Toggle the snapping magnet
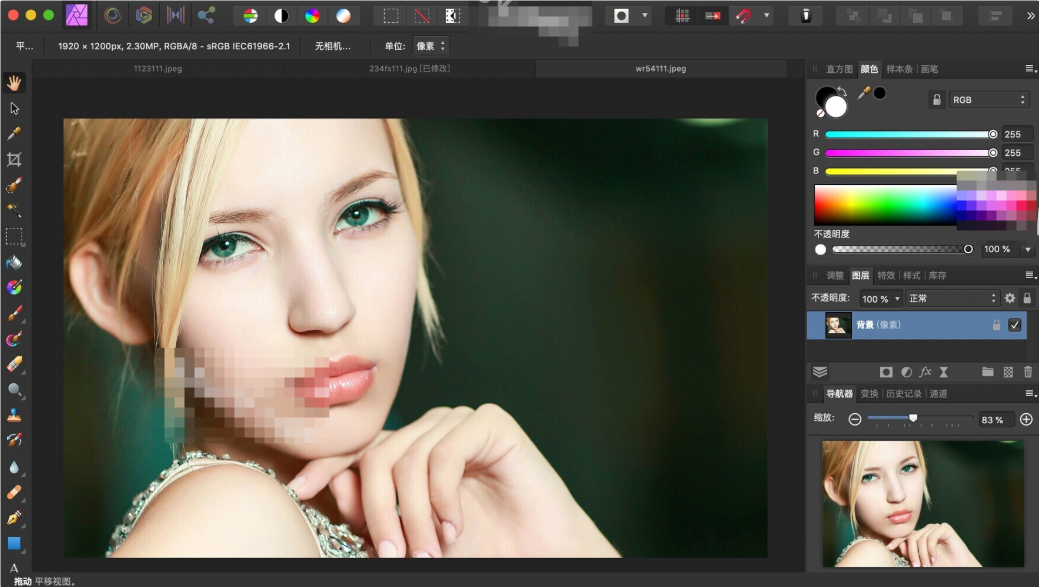1039x587 pixels. (743, 16)
